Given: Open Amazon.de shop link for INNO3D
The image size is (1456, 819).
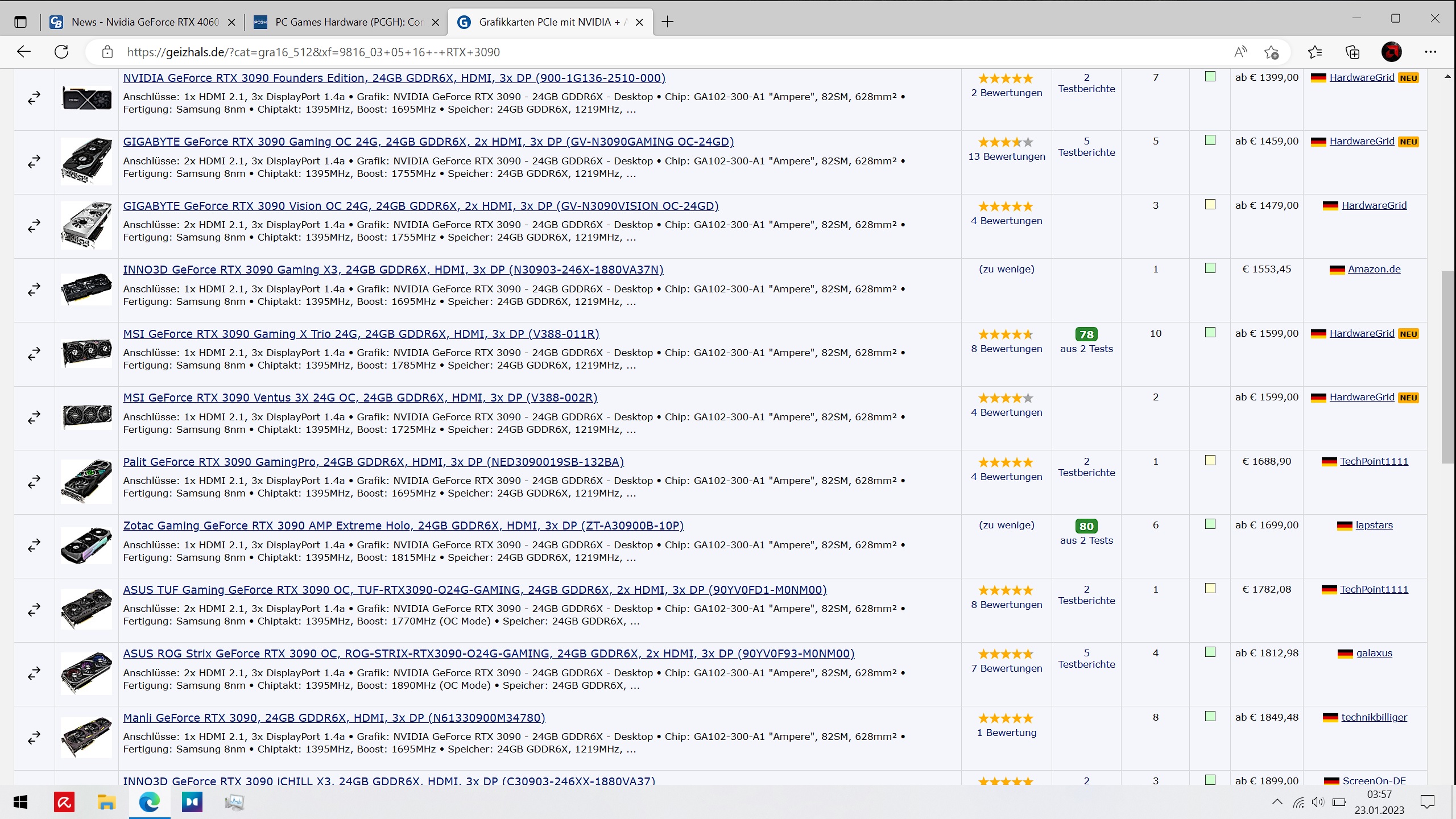Looking at the screenshot, I should tap(1374, 269).
